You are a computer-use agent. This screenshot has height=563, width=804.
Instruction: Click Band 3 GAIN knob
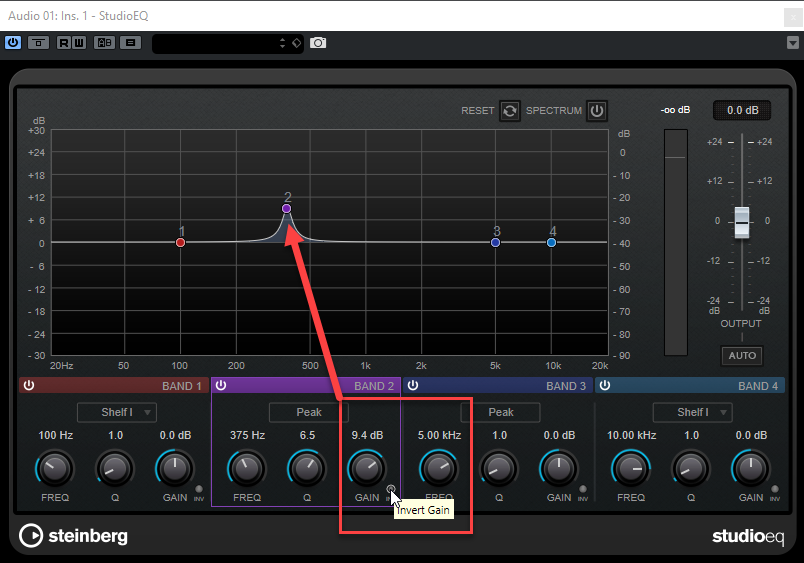[559, 468]
